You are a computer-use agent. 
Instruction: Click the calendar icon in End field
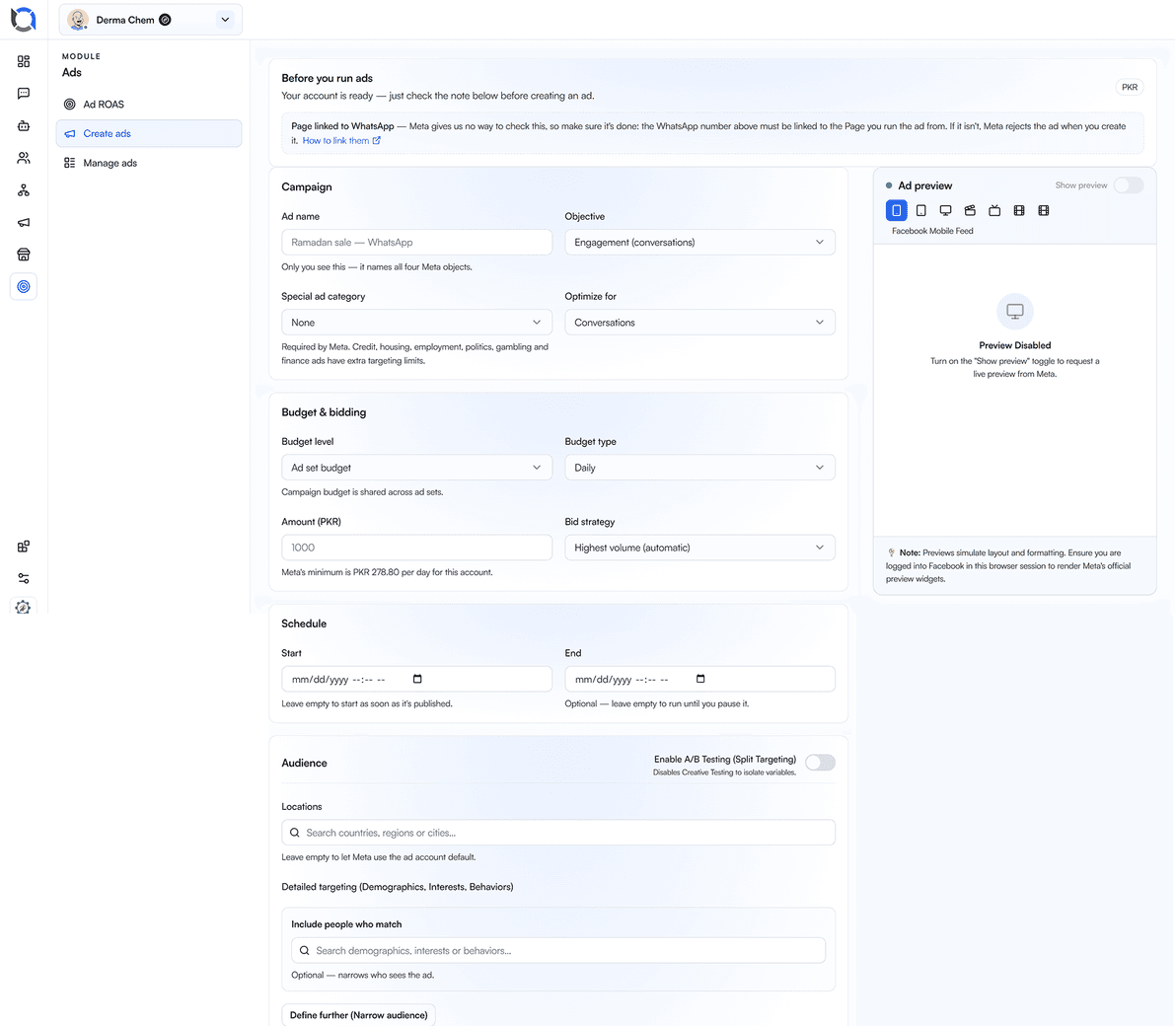[700, 679]
